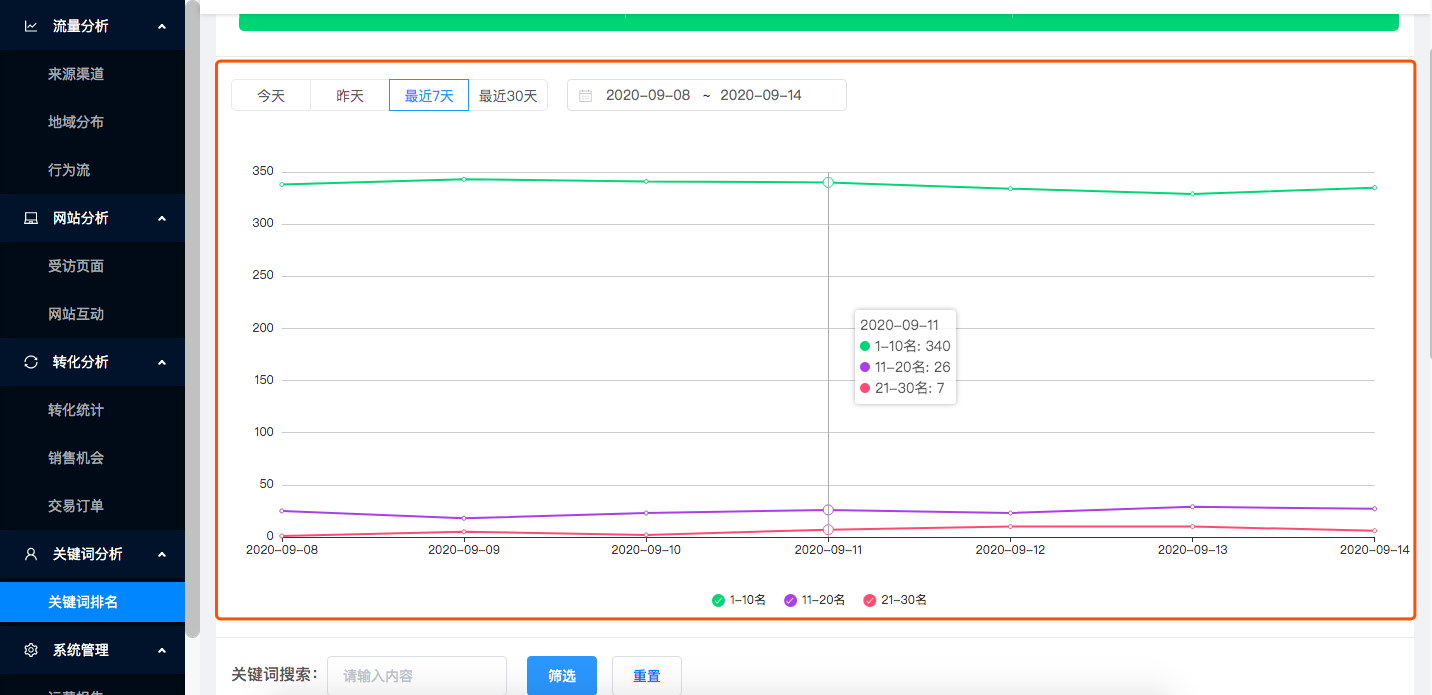Collapse the 网站分析 menu section
This screenshot has width=1432, height=695.
coord(162,218)
